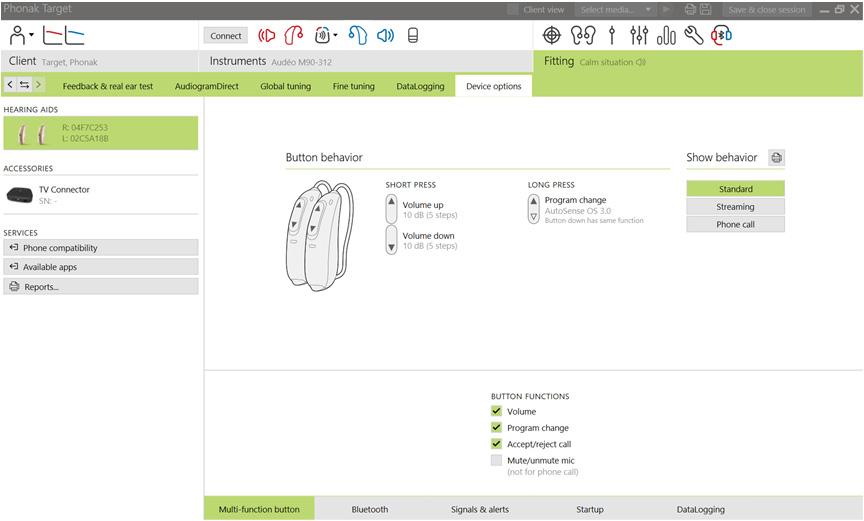Open the audiogram curves icon

63,36
